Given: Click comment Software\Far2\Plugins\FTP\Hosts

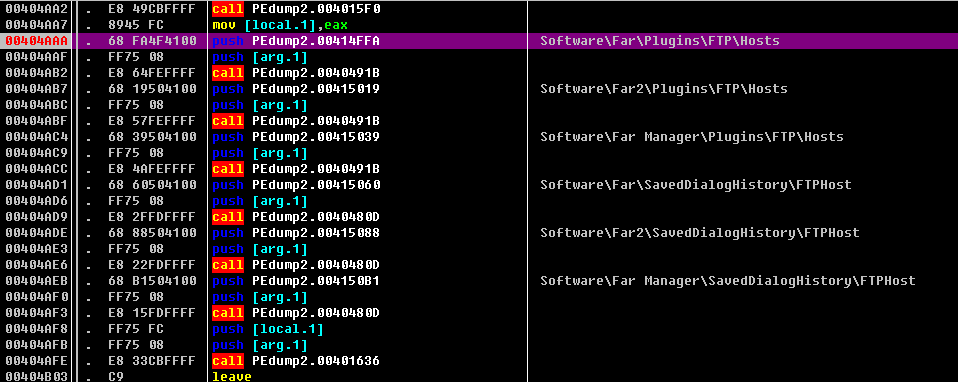Looking at the screenshot, I should [664, 89].
